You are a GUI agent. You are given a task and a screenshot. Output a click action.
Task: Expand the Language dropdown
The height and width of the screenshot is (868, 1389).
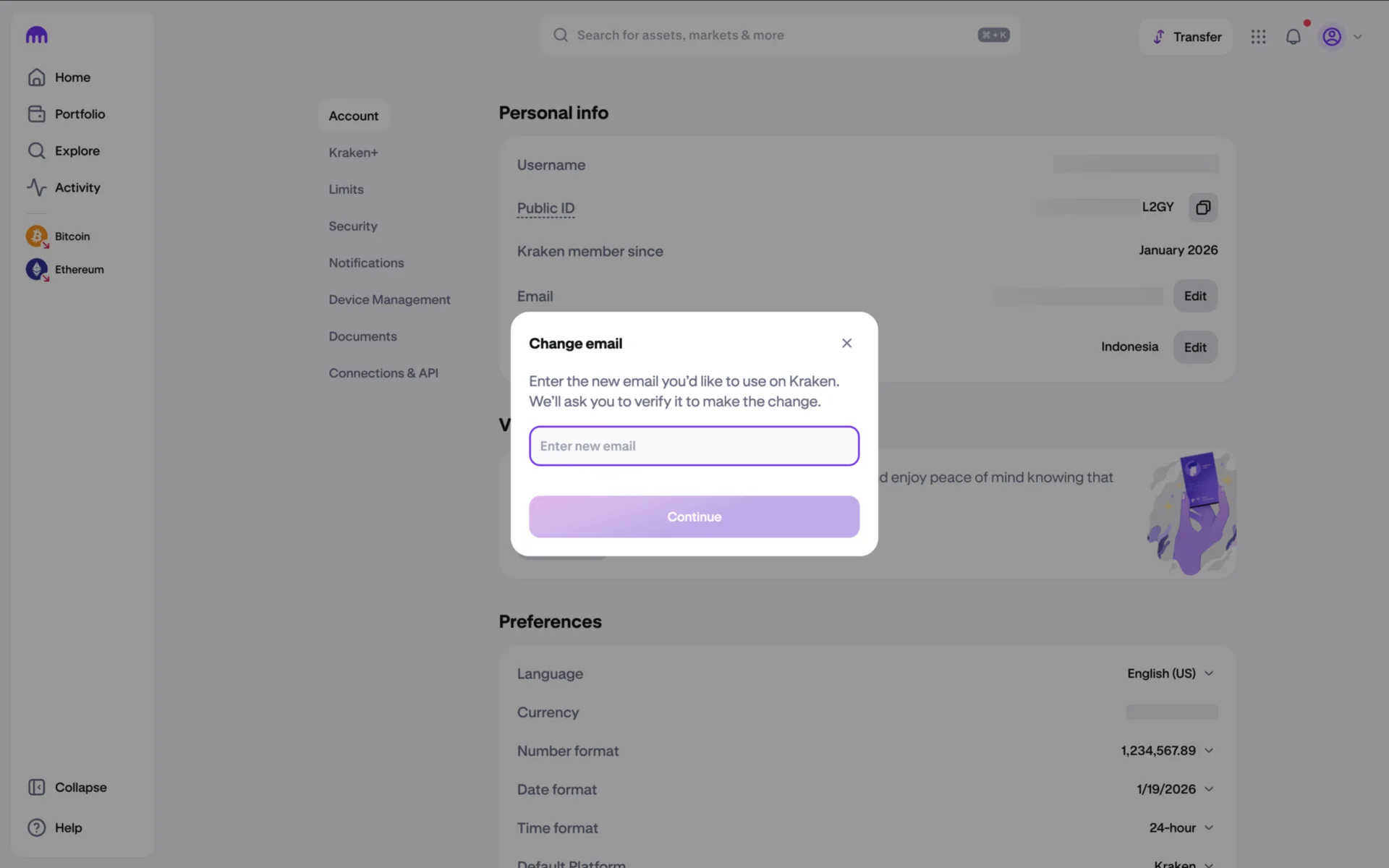[x=1170, y=673]
